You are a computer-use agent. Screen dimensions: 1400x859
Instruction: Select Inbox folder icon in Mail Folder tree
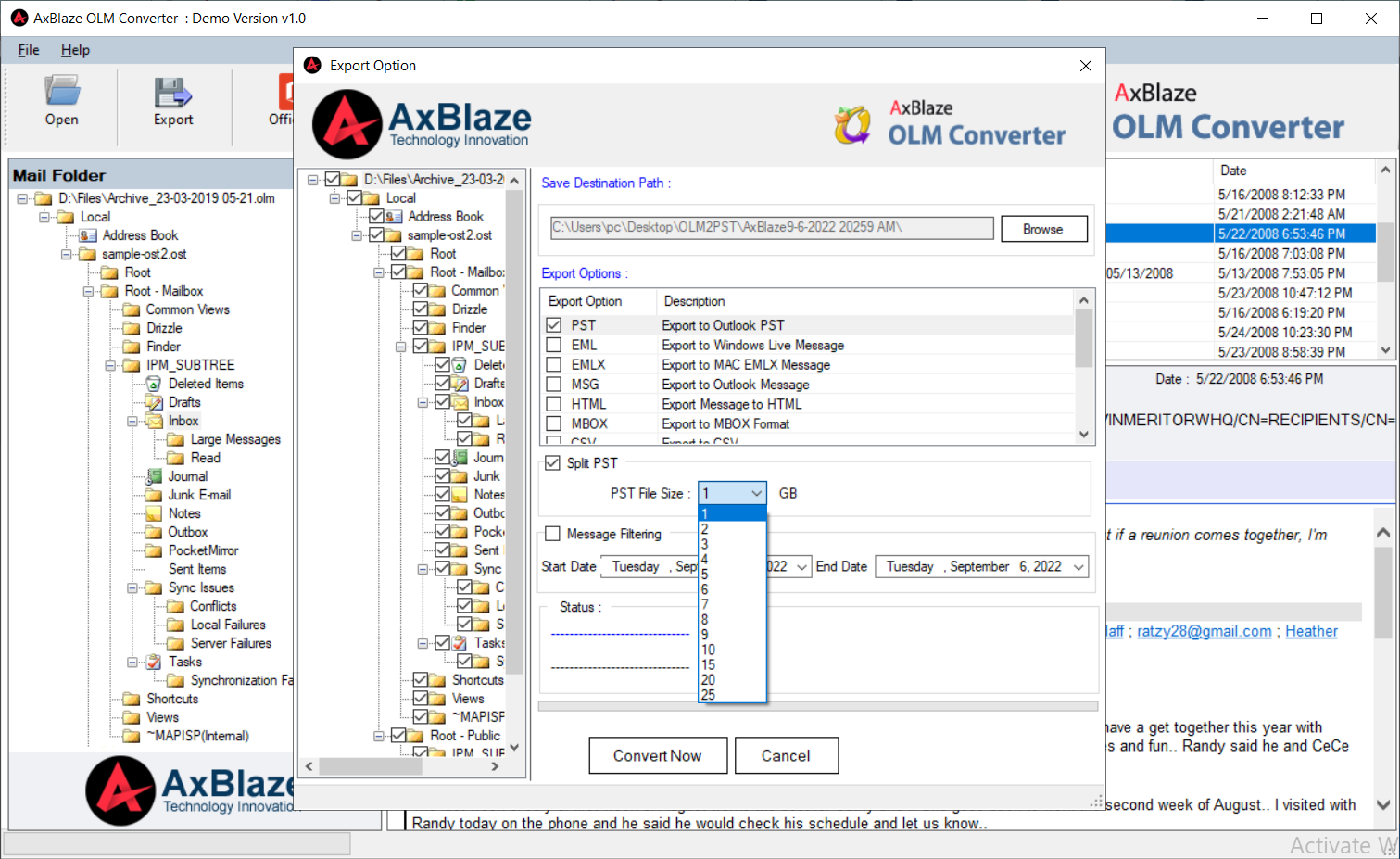[x=154, y=421]
